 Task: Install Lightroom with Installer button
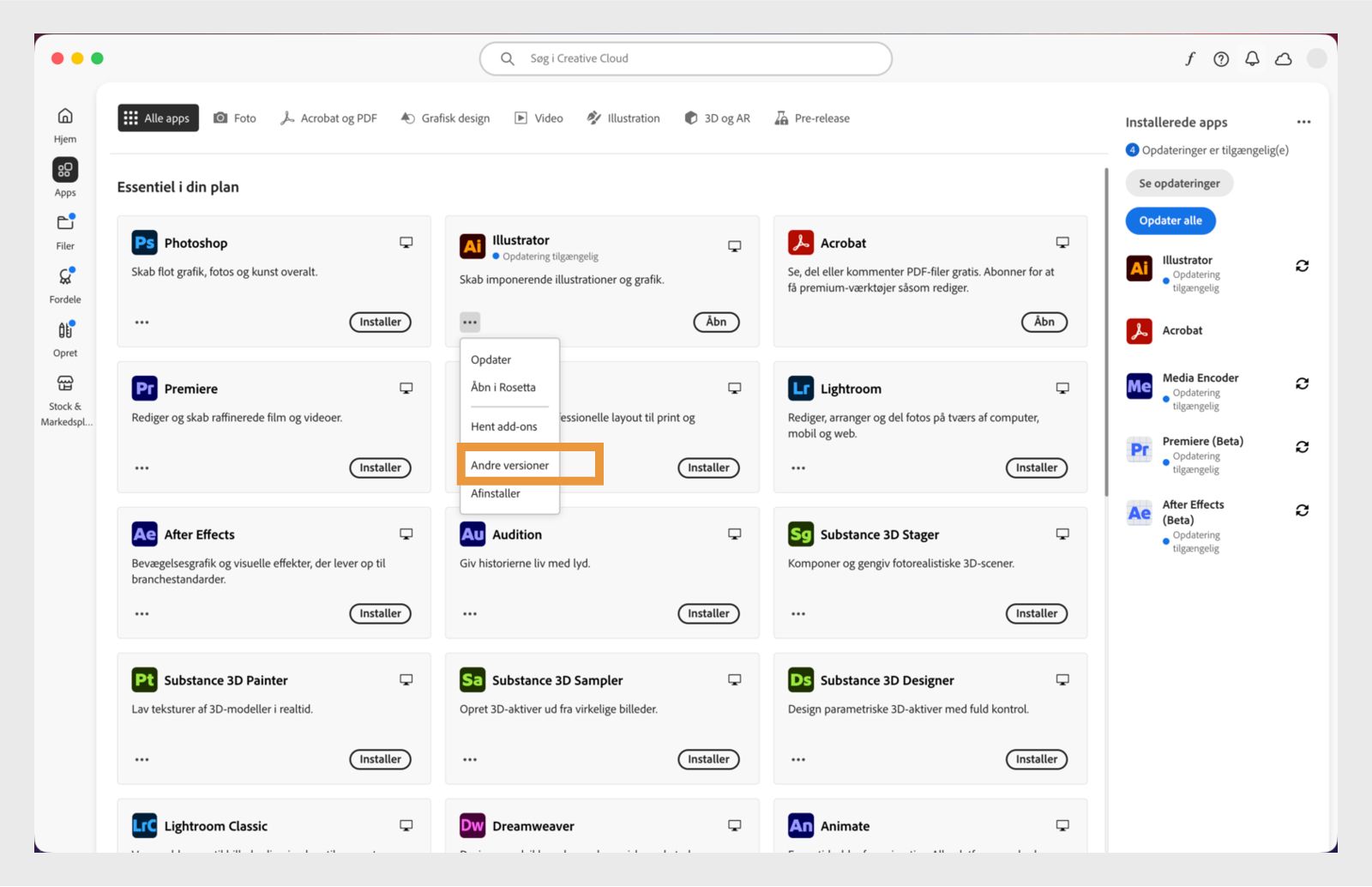click(x=1037, y=468)
